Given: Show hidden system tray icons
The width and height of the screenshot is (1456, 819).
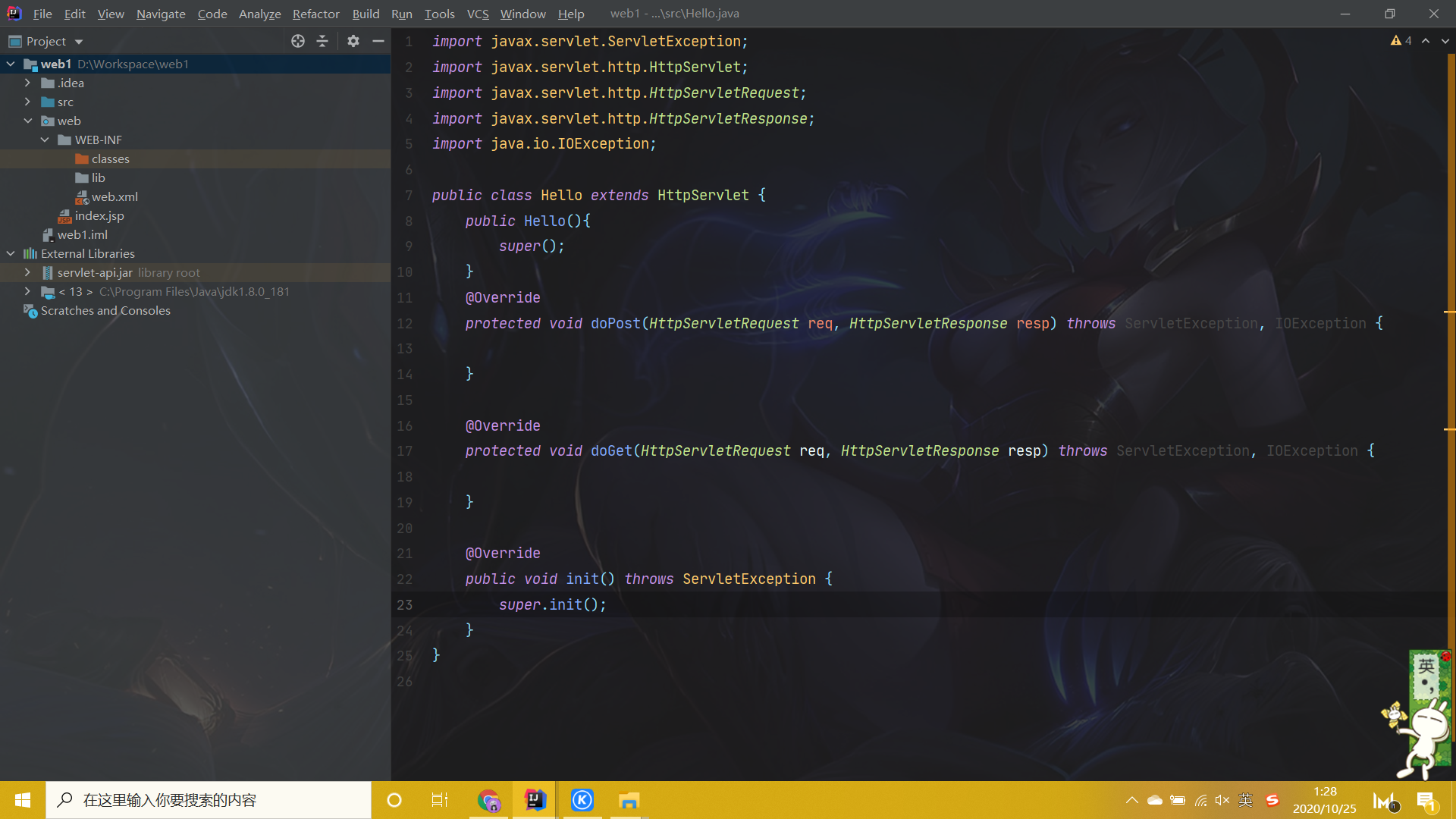Looking at the screenshot, I should 1132,800.
